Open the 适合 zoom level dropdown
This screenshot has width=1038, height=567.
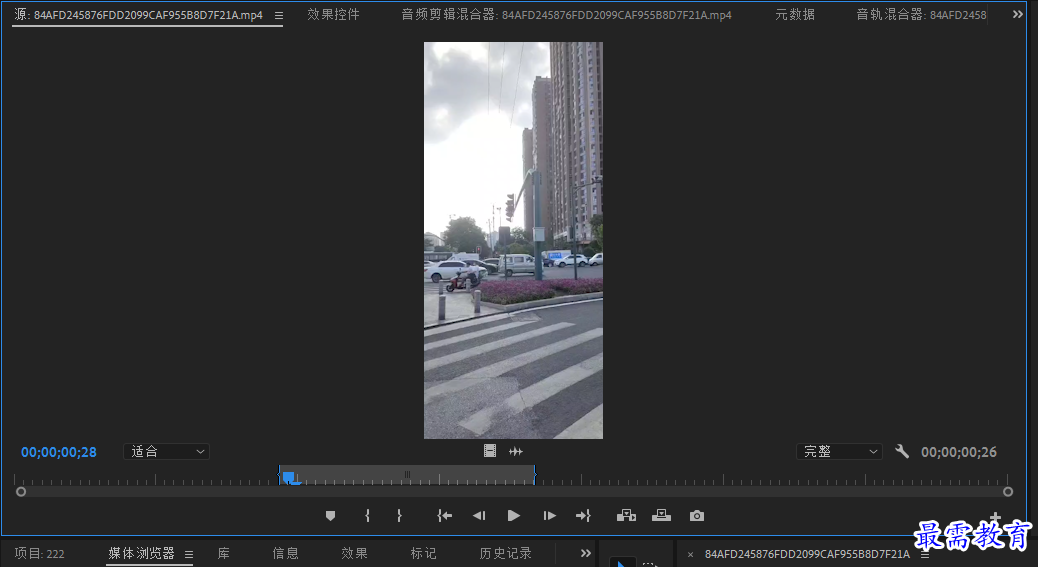click(166, 451)
